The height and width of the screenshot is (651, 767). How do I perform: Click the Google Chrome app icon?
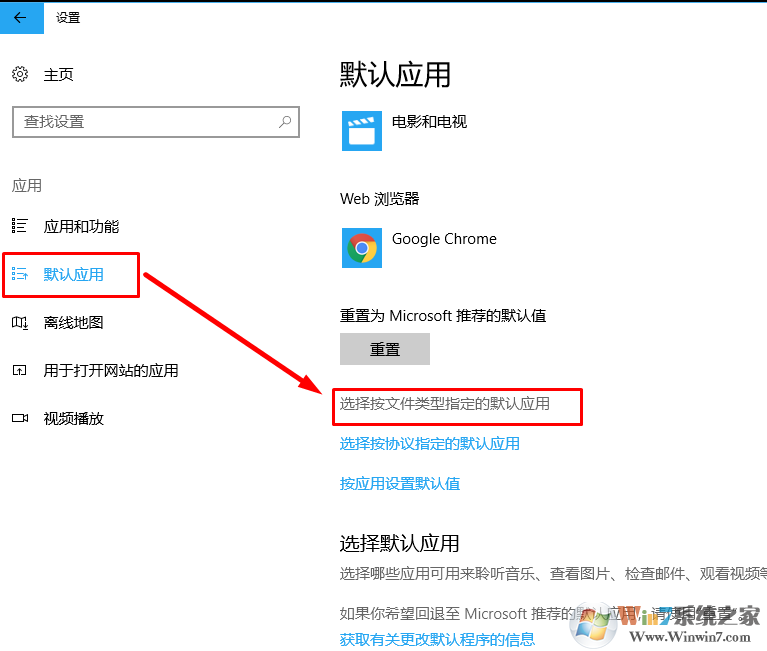click(x=362, y=248)
